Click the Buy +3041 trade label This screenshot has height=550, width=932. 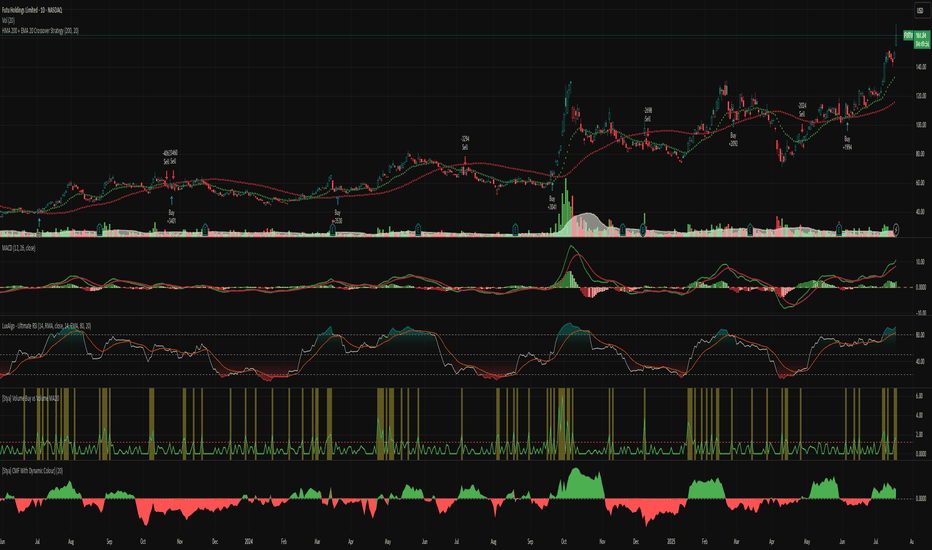(552, 203)
